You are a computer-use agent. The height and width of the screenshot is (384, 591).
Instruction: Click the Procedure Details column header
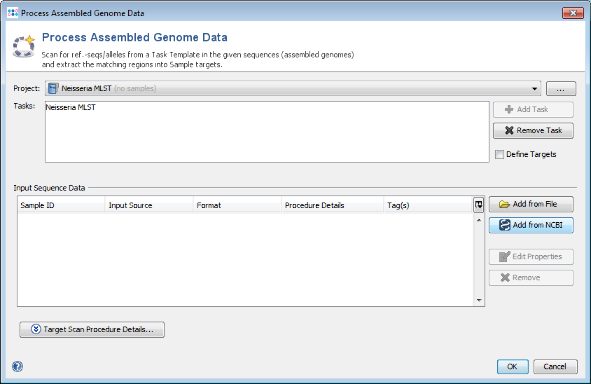click(332, 205)
